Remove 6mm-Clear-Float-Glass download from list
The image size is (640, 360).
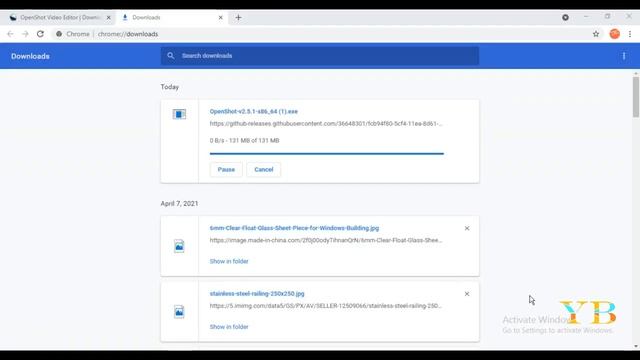point(467,228)
